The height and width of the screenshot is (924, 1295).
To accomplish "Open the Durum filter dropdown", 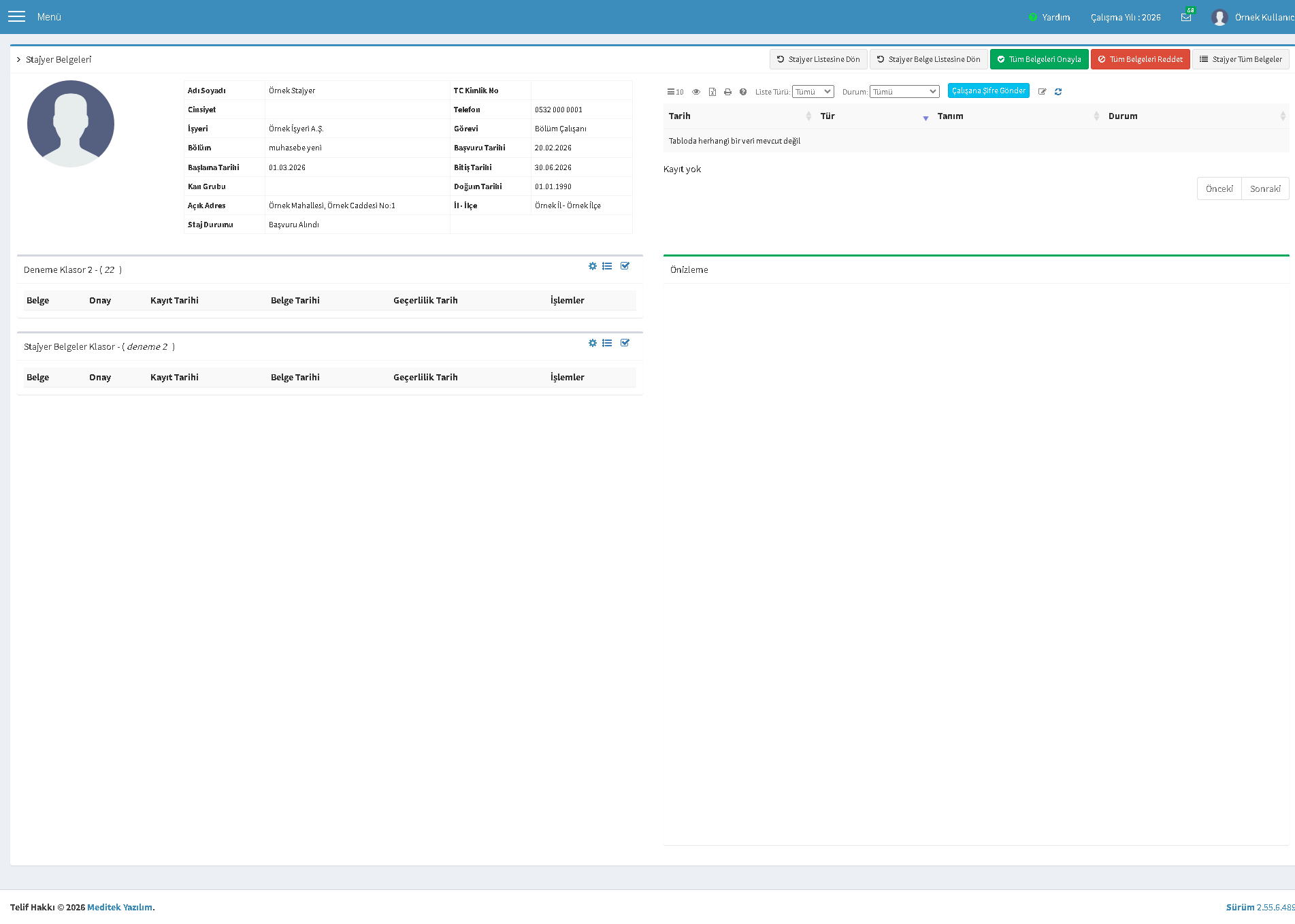I will [x=904, y=92].
